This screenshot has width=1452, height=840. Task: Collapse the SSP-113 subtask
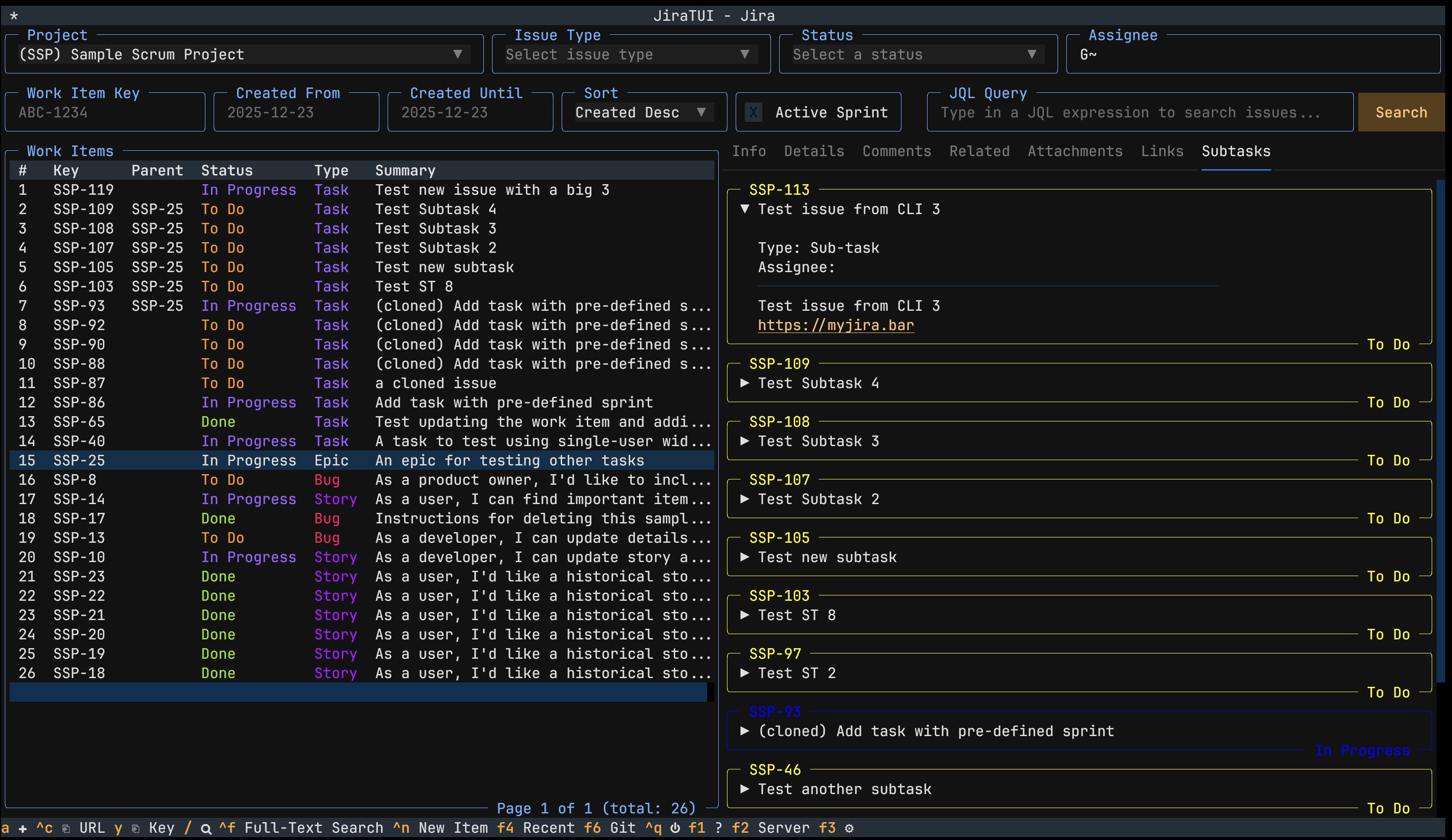coord(745,209)
